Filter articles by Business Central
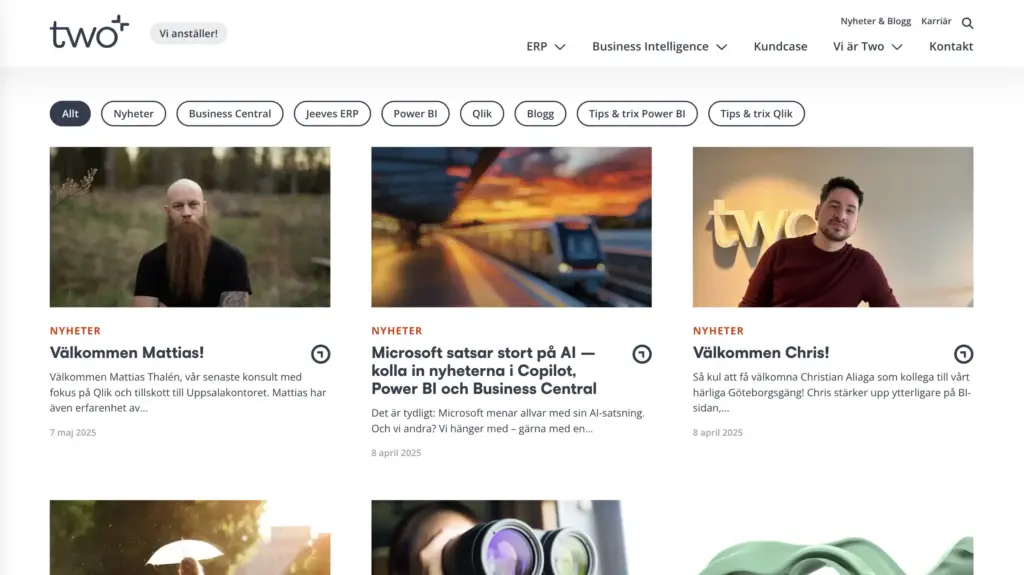 coord(230,114)
